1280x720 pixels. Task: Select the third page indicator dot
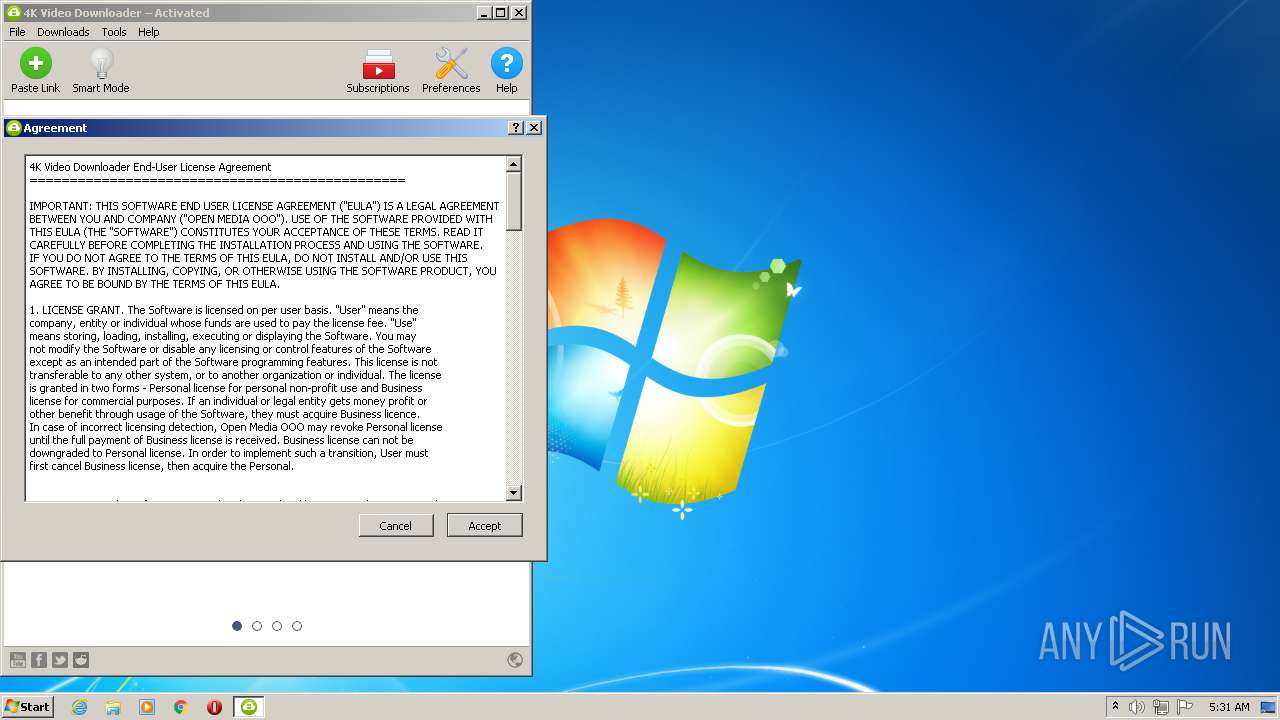point(277,626)
